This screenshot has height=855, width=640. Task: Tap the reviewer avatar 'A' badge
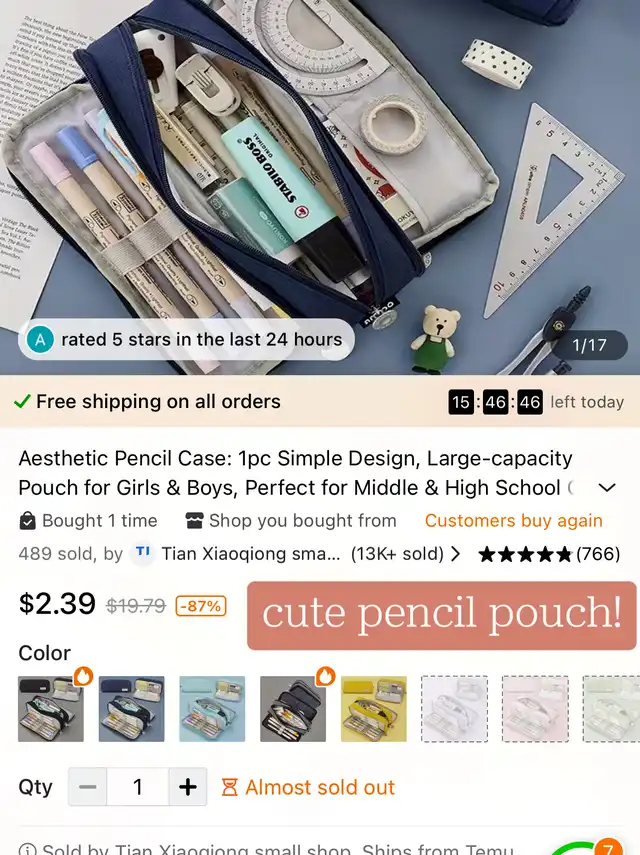click(40, 340)
